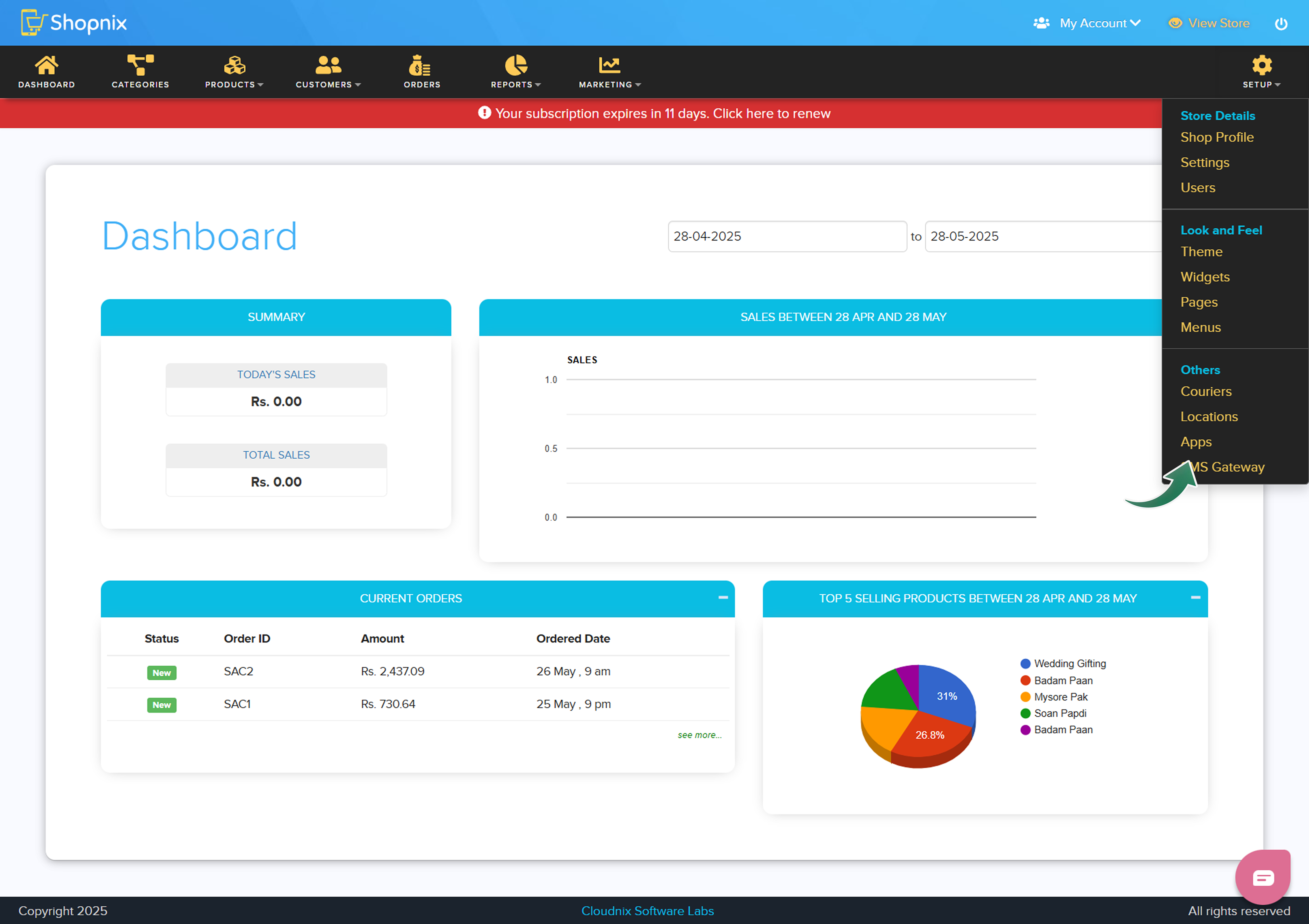Click the View Store eye icon
Image resolution: width=1309 pixels, height=924 pixels.
pyautogui.click(x=1175, y=23)
